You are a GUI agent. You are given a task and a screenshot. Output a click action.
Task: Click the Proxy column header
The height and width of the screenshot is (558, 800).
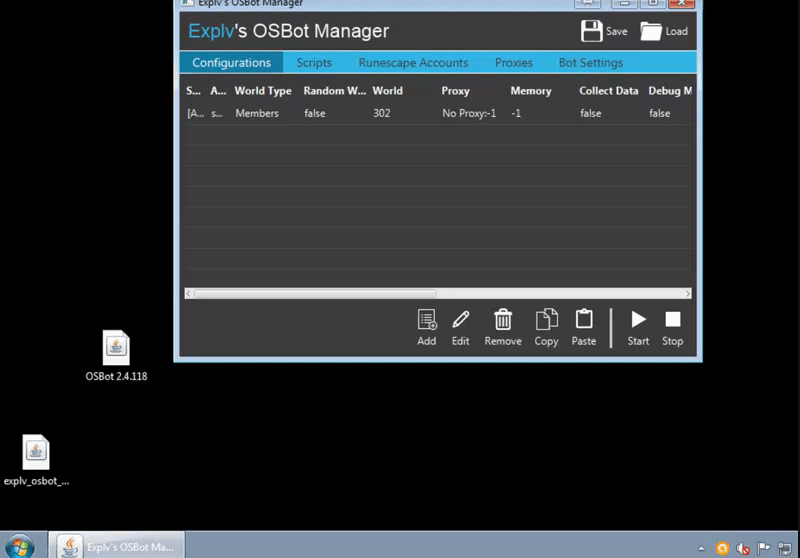point(455,91)
